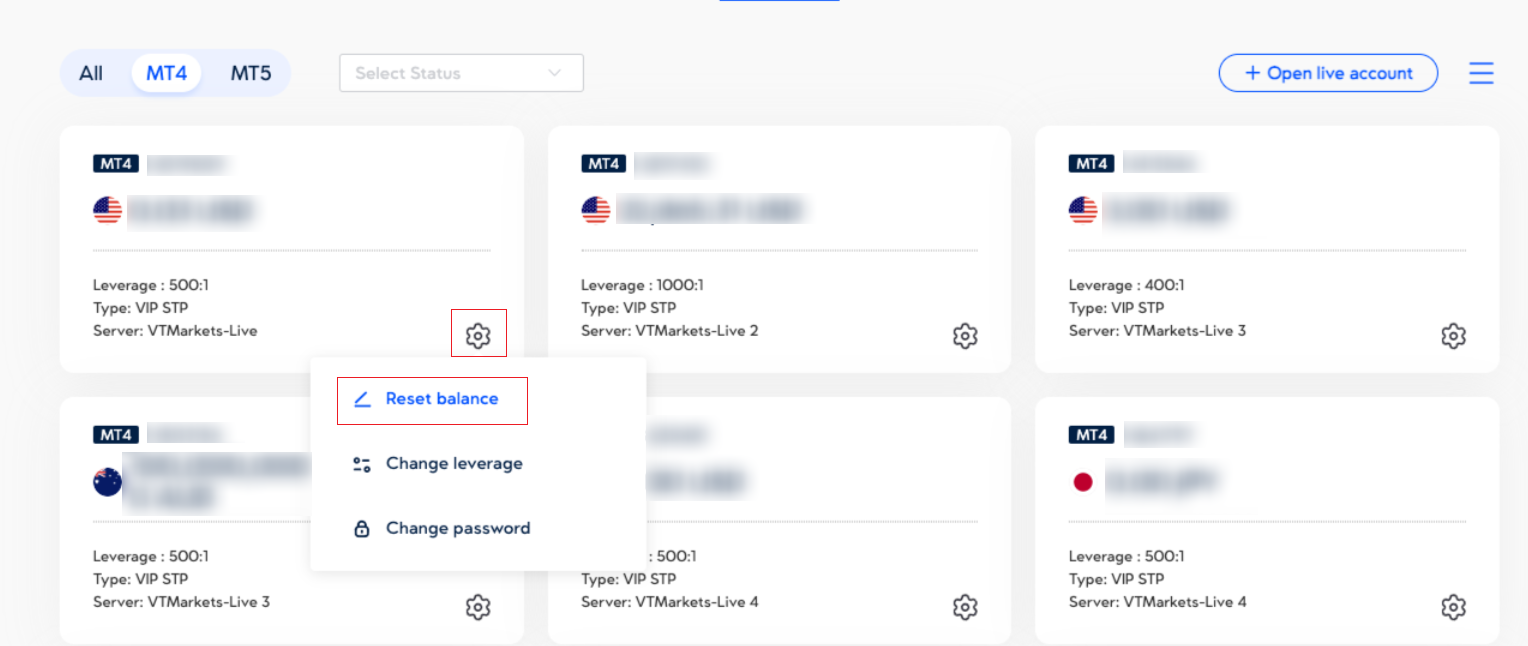This screenshot has height=646, width=1528.
Task: Choose Reset balance from the menu
Action: pyautogui.click(x=442, y=399)
